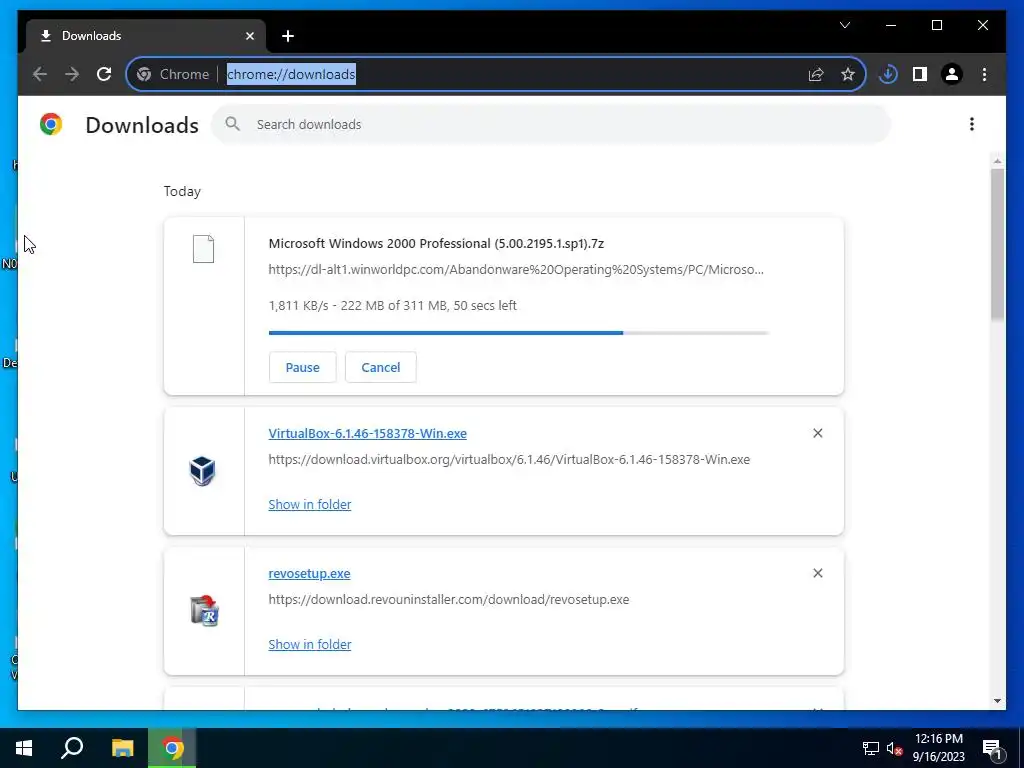
Task: Click the Chrome logo beside Downloads title
Action: 51,124
